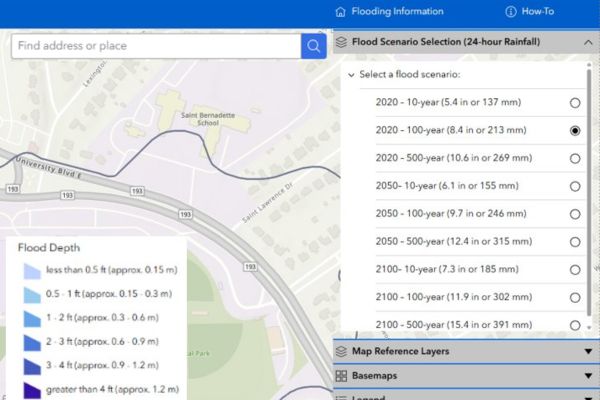600x400 pixels.
Task: Click the info icon beside How-To
Action: pyautogui.click(x=510, y=12)
